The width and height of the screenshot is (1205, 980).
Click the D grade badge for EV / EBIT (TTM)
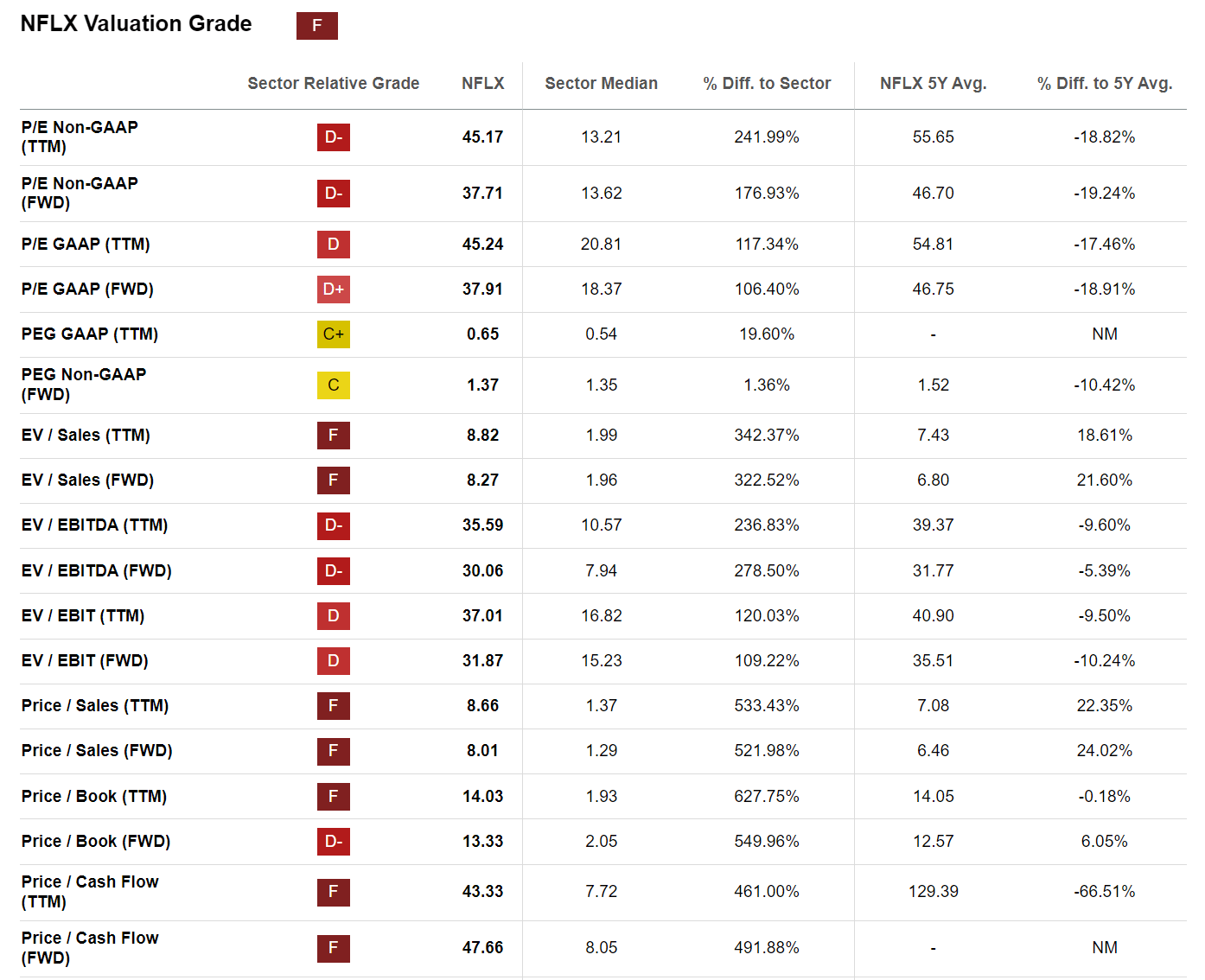[333, 616]
